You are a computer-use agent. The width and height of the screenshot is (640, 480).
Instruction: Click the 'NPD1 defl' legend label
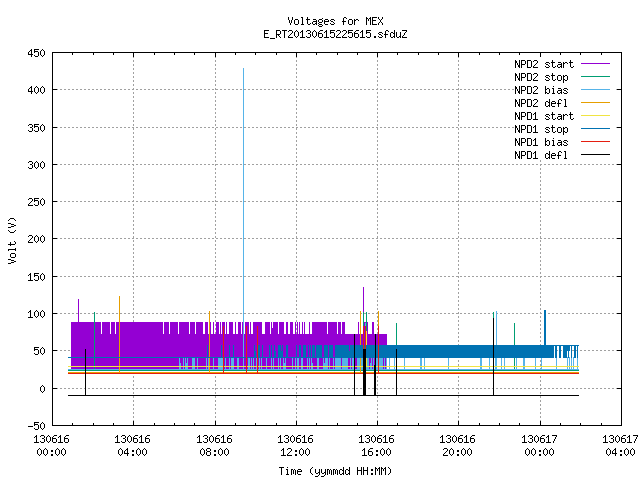click(541, 156)
